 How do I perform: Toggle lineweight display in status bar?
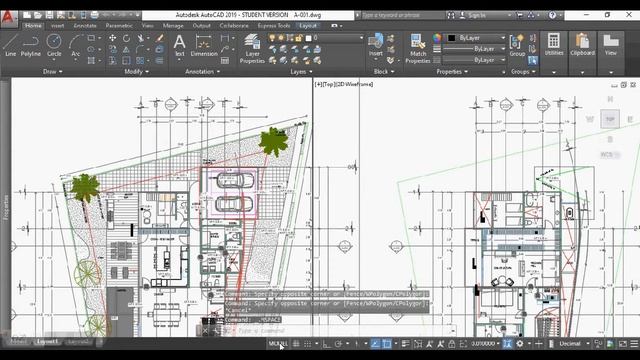click(x=405, y=344)
